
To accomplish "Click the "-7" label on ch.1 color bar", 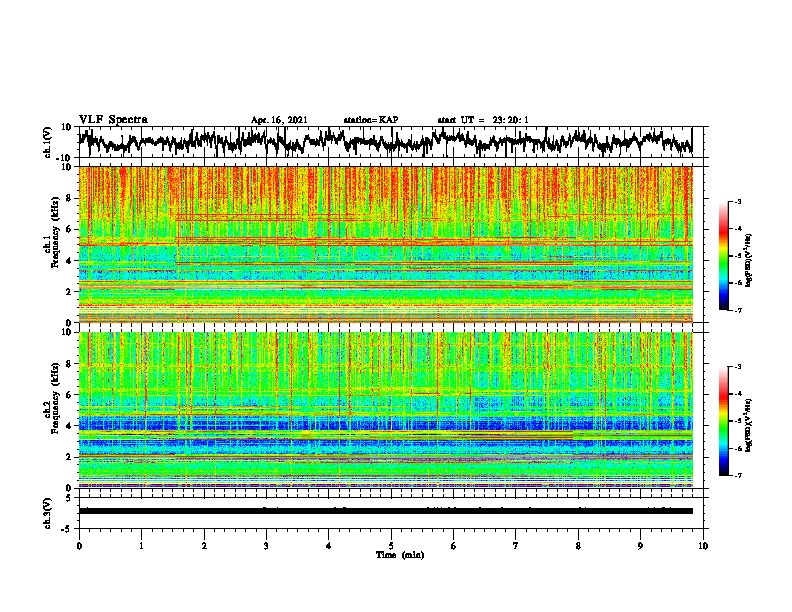I will coord(738,310).
